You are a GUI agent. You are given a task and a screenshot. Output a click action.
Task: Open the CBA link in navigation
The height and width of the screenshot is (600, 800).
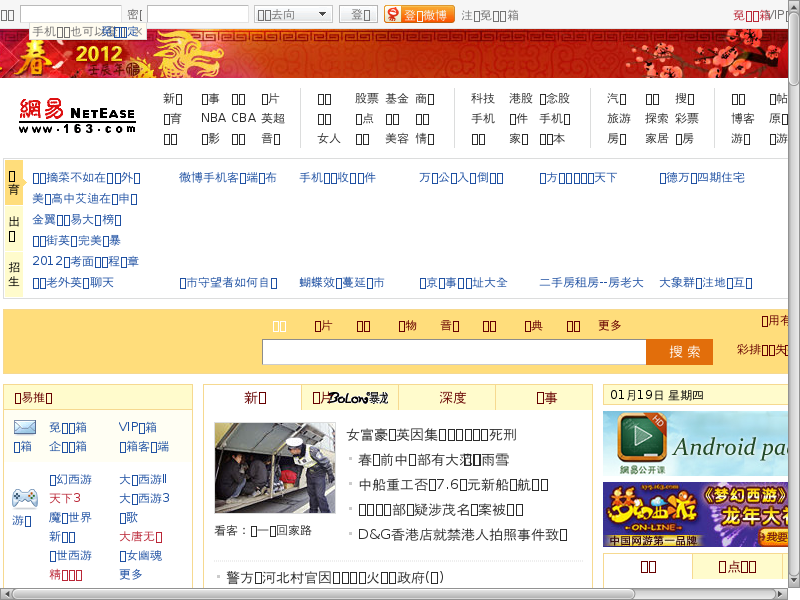coord(243,117)
